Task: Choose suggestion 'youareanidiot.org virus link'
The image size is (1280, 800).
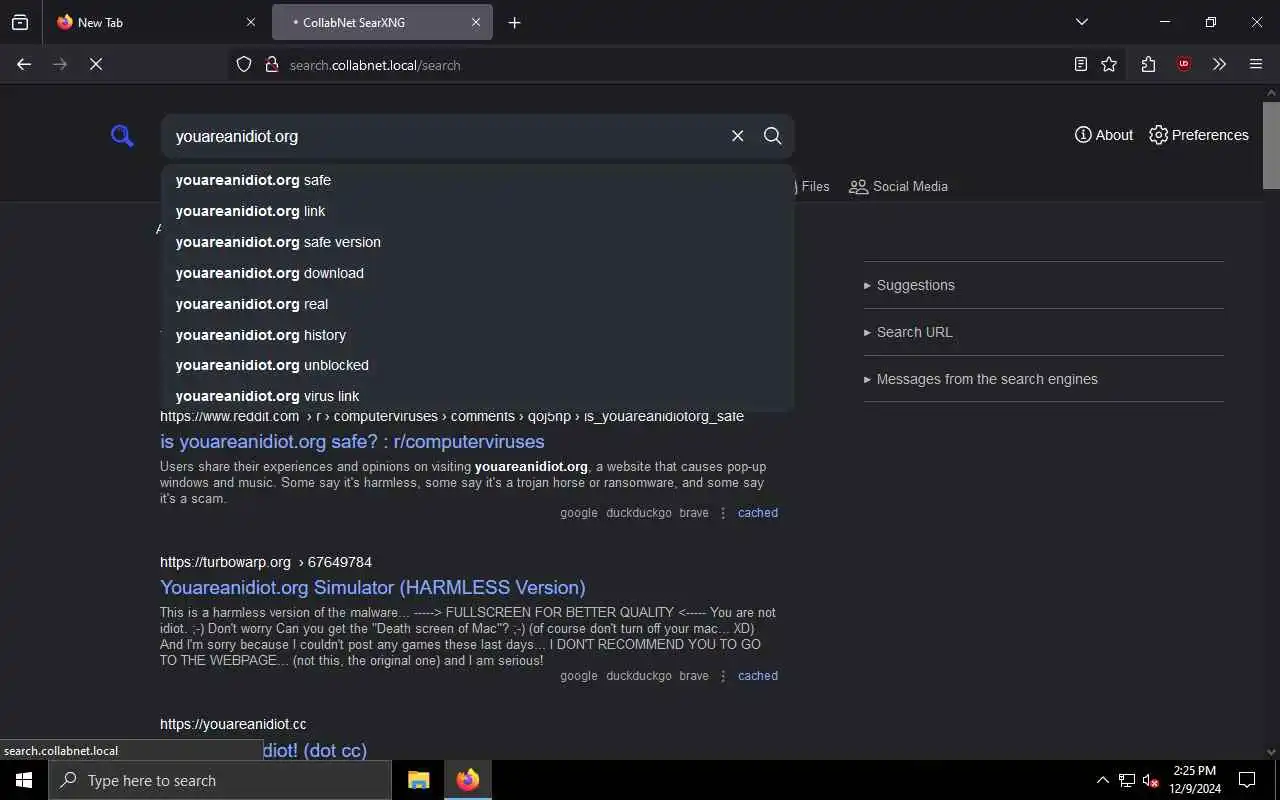Action: (x=478, y=396)
